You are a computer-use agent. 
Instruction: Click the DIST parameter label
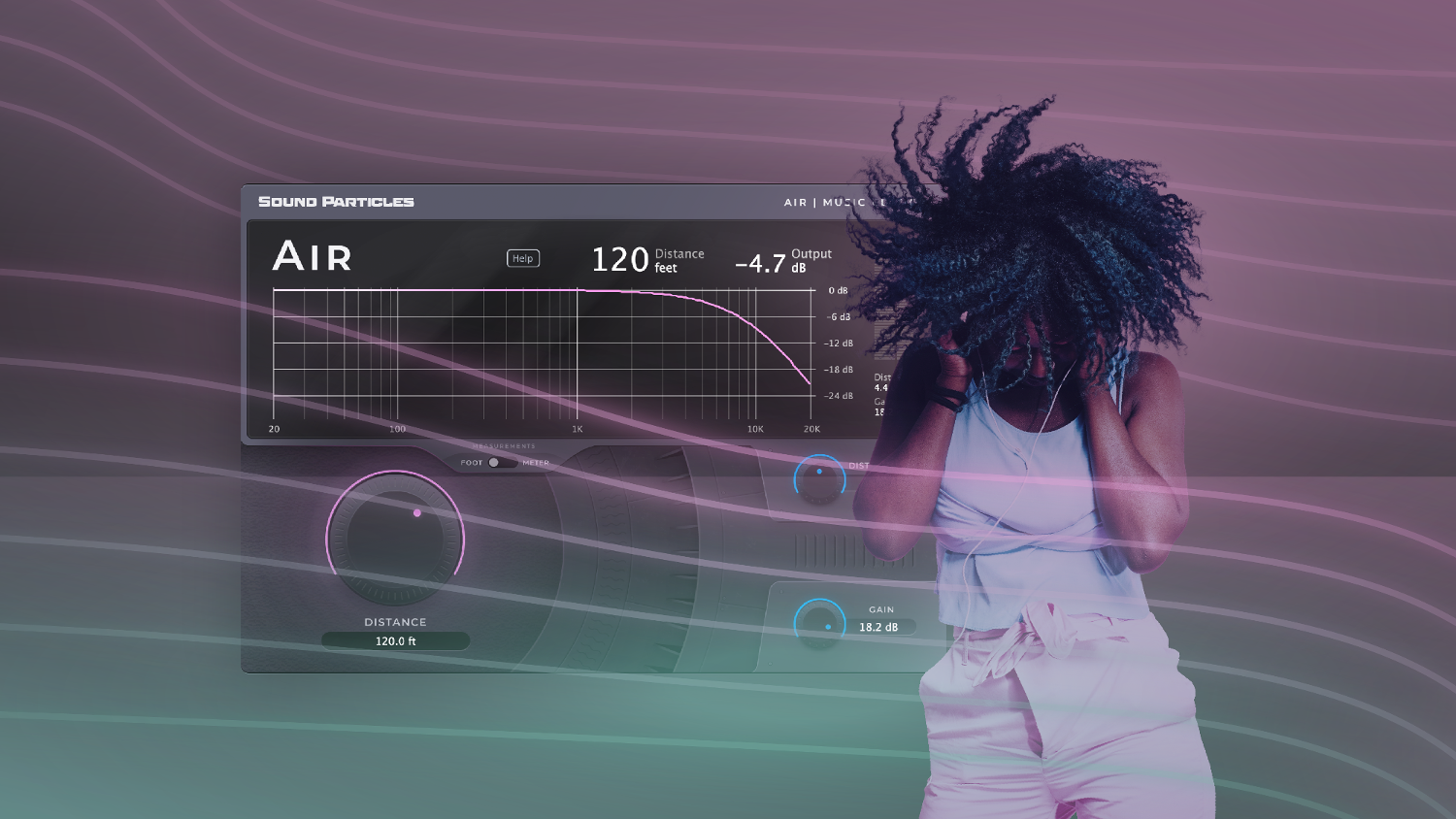(x=860, y=465)
